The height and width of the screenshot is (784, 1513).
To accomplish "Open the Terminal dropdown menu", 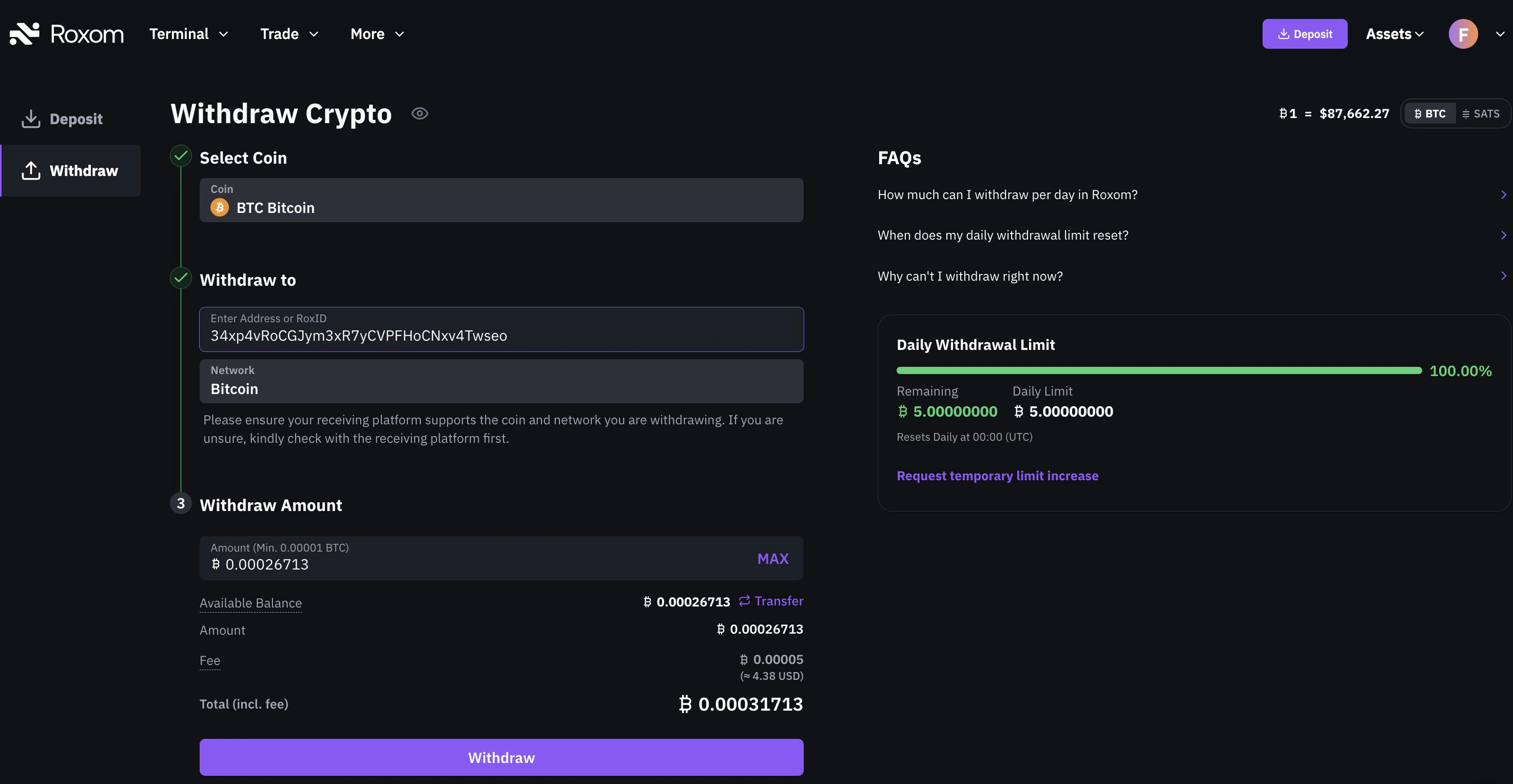I will coord(188,33).
